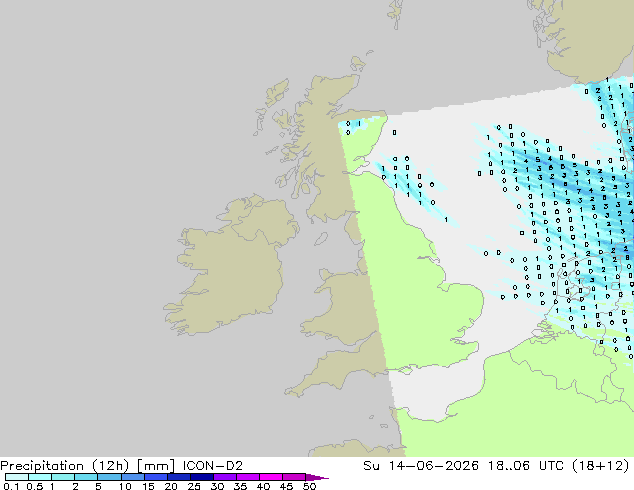Click the 35 mm legend color swatch

click(247, 477)
